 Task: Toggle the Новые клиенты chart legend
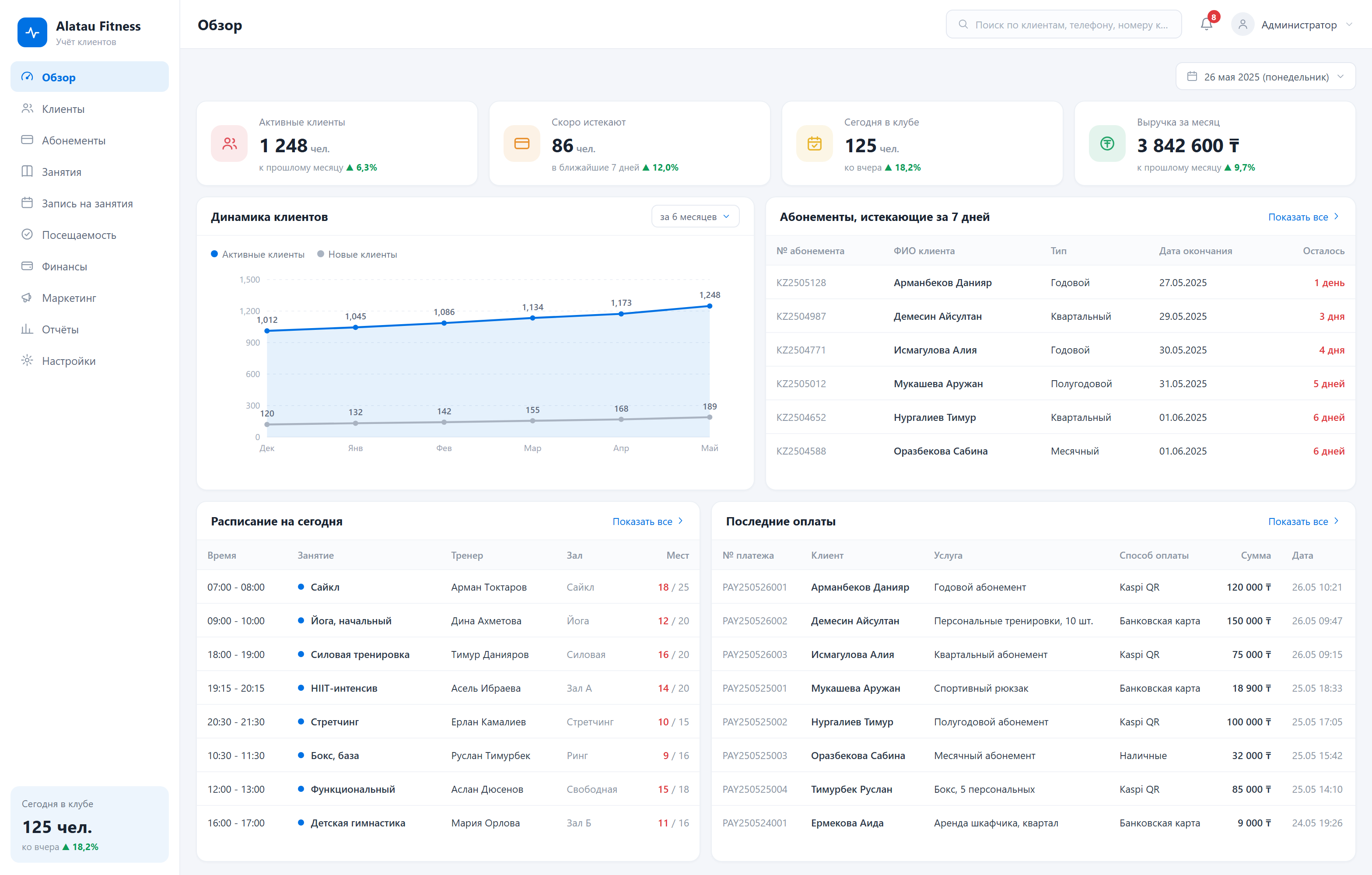357,254
